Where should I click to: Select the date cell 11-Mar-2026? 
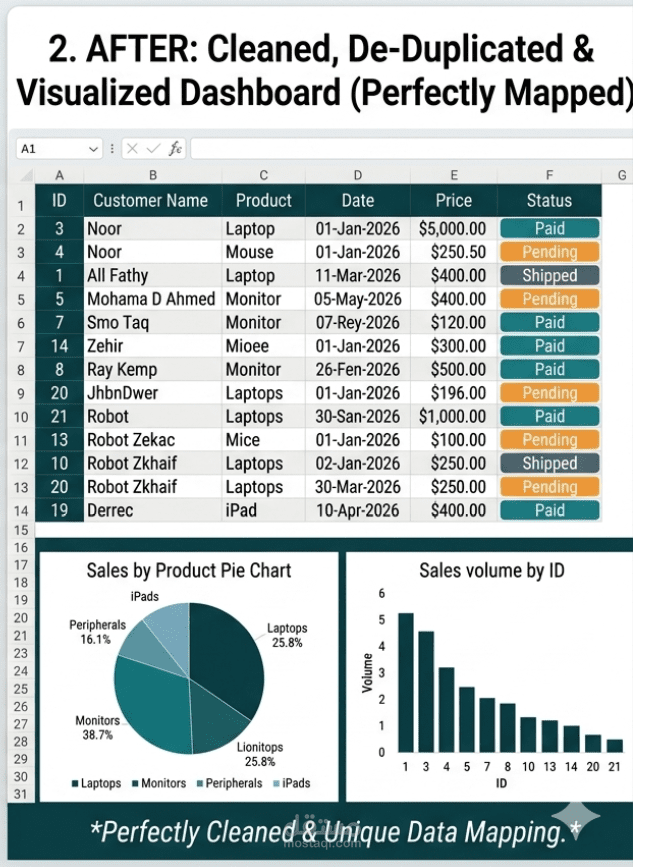click(358, 275)
